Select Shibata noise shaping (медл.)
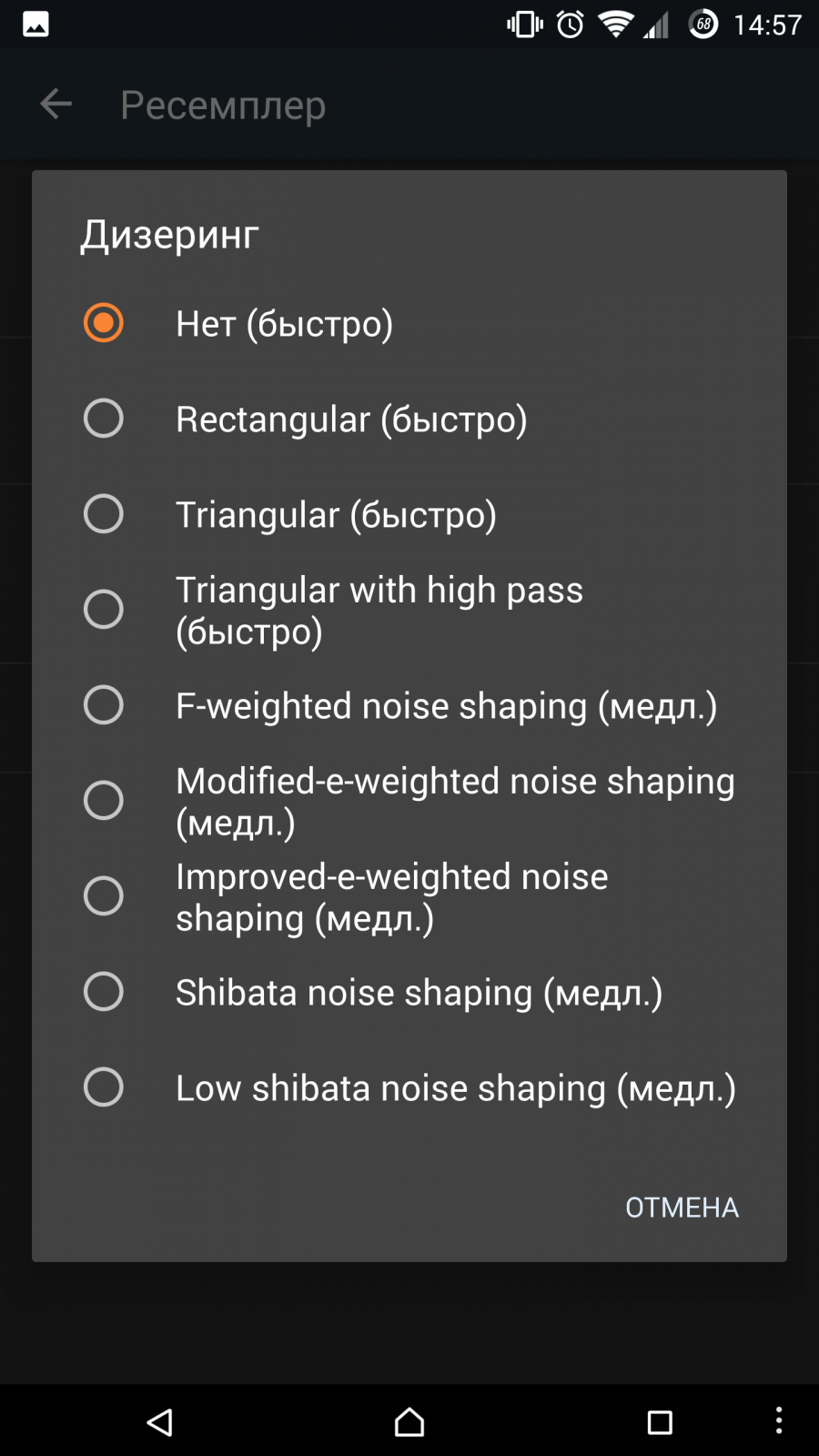This screenshot has width=819, height=1456. [409, 992]
